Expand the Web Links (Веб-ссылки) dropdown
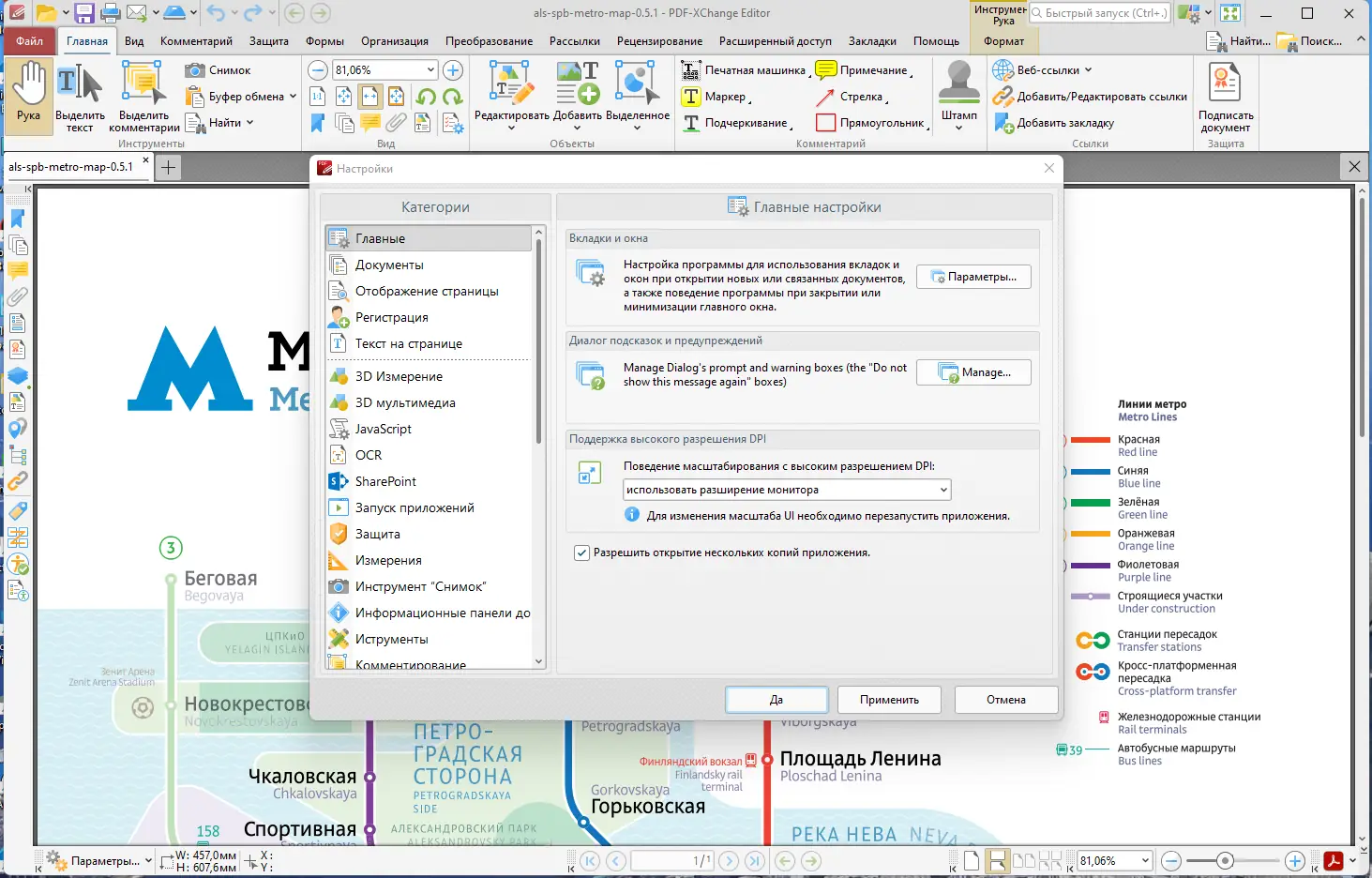 (x=1088, y=70)
